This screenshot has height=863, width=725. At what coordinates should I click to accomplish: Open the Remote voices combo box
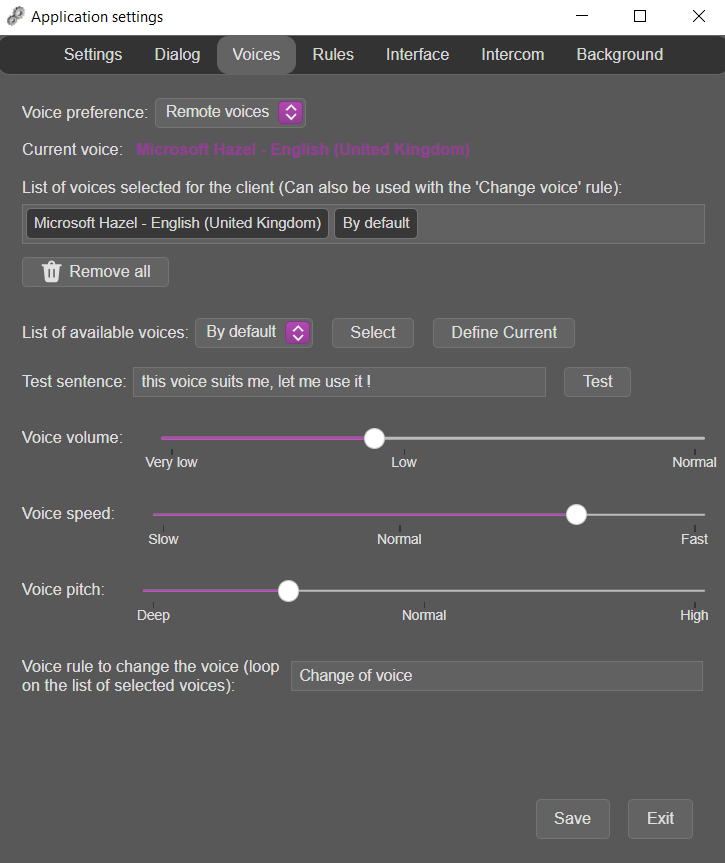coord(230,112)
